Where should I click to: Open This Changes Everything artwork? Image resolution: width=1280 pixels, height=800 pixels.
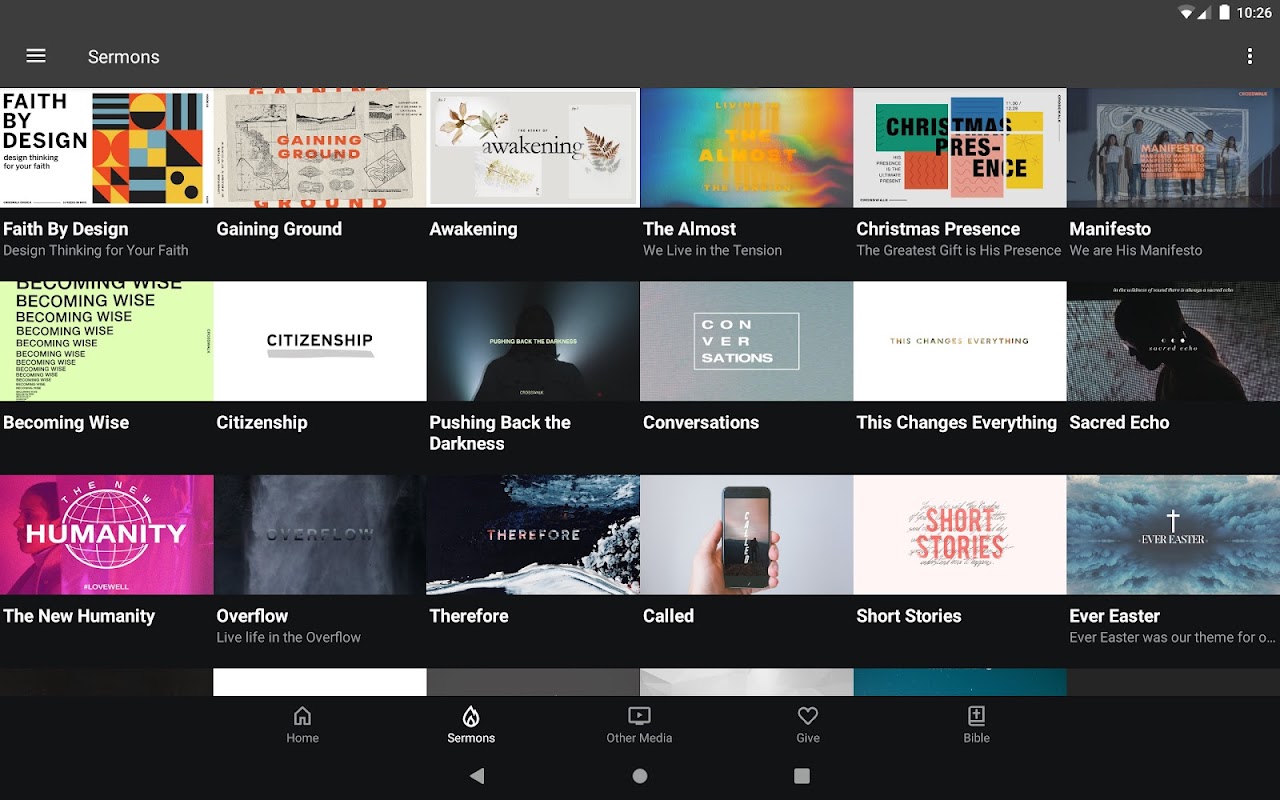960,341
